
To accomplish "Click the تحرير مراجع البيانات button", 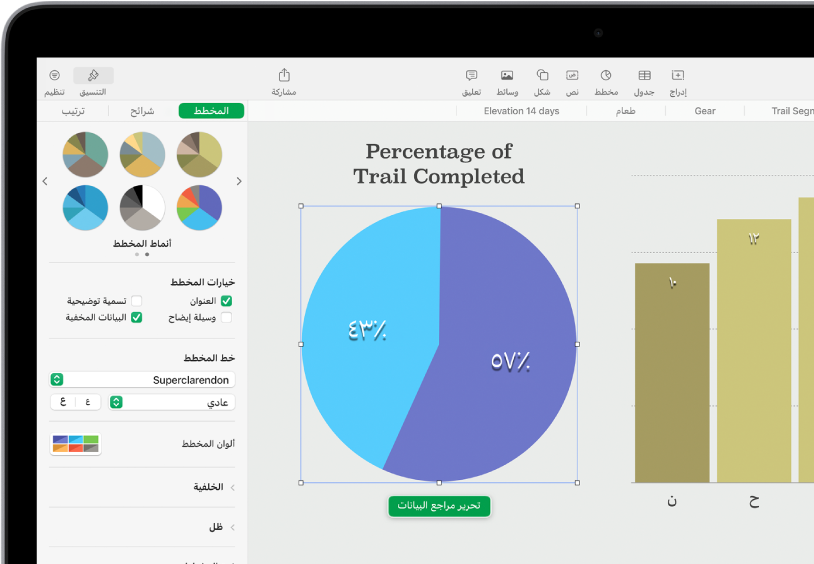I will [439, 506].
